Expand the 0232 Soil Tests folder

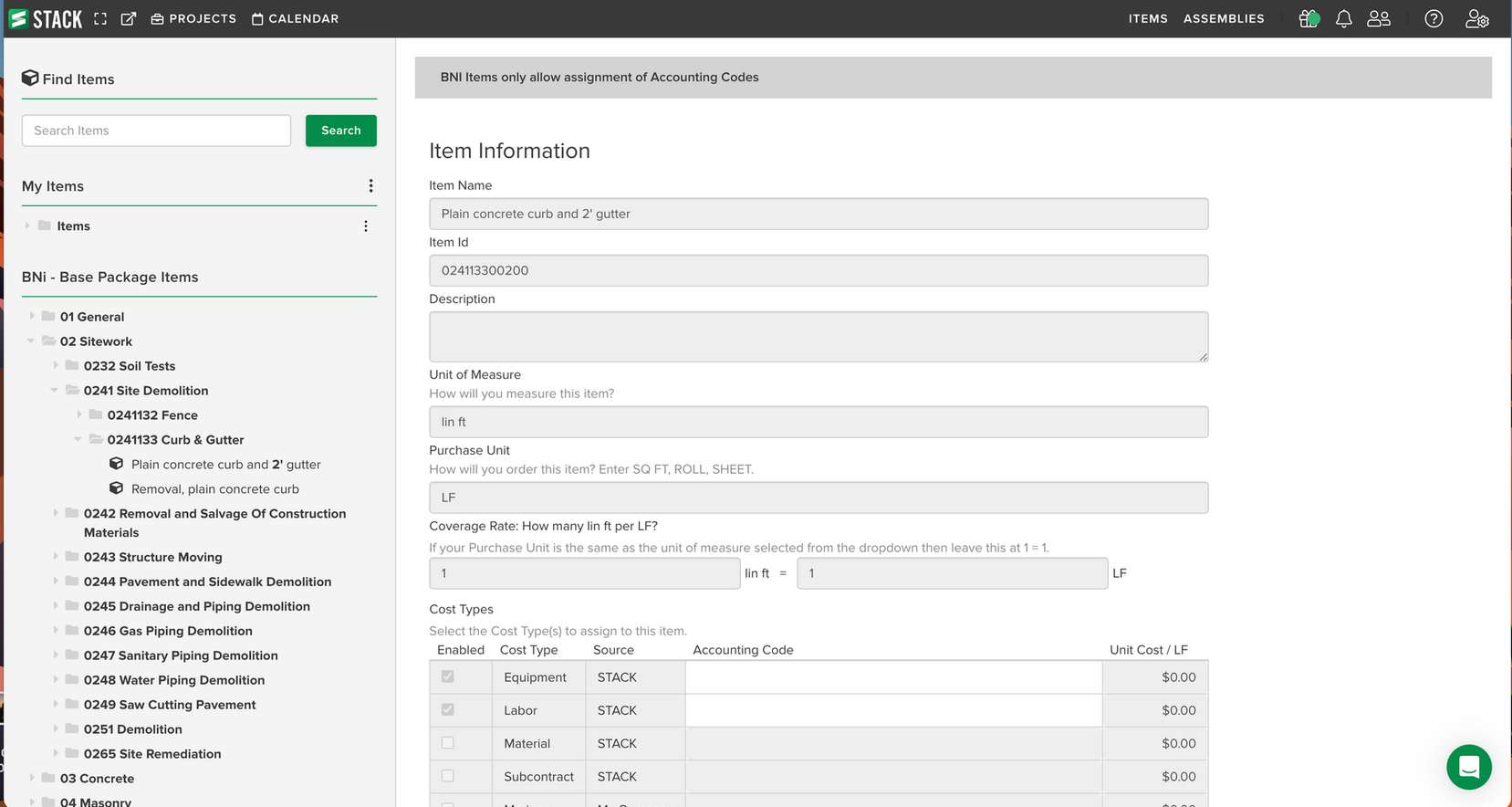point(56,365)
